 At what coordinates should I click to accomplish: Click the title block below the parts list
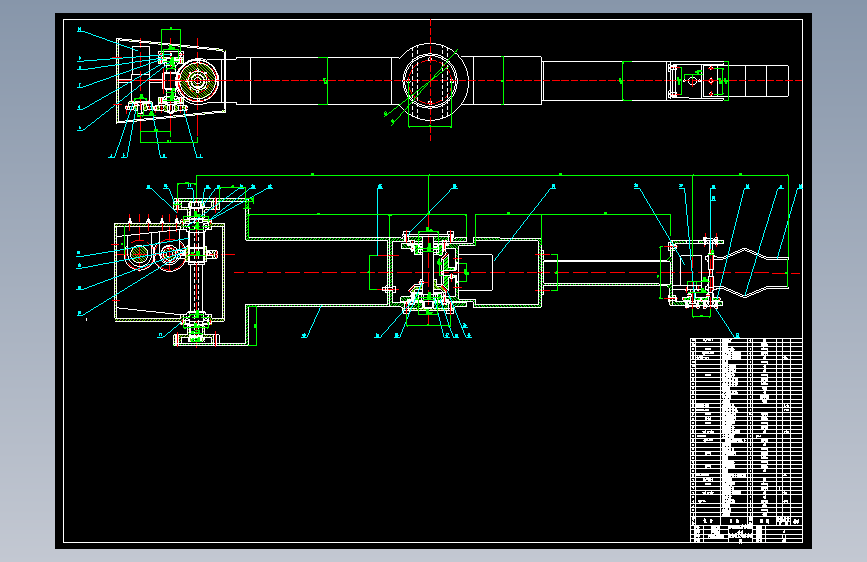tap(746, 534)
